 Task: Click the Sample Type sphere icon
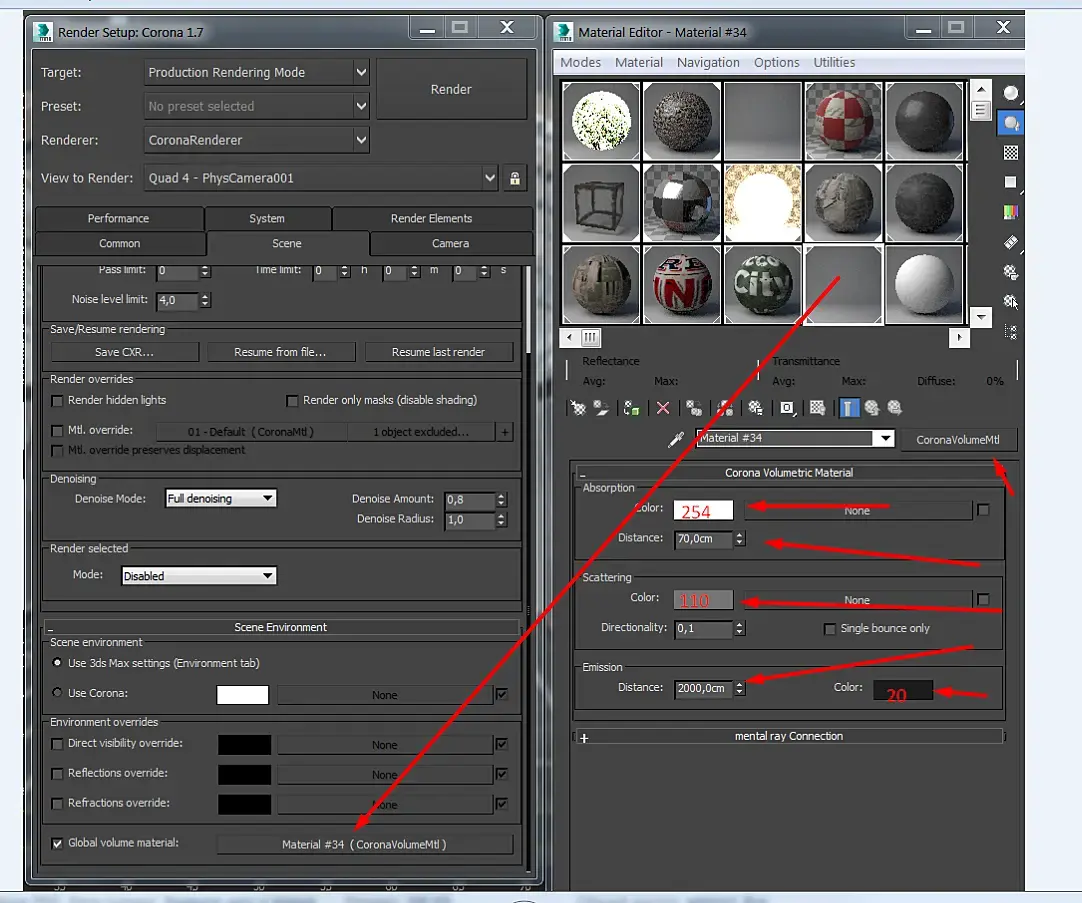click(1011, 93)
